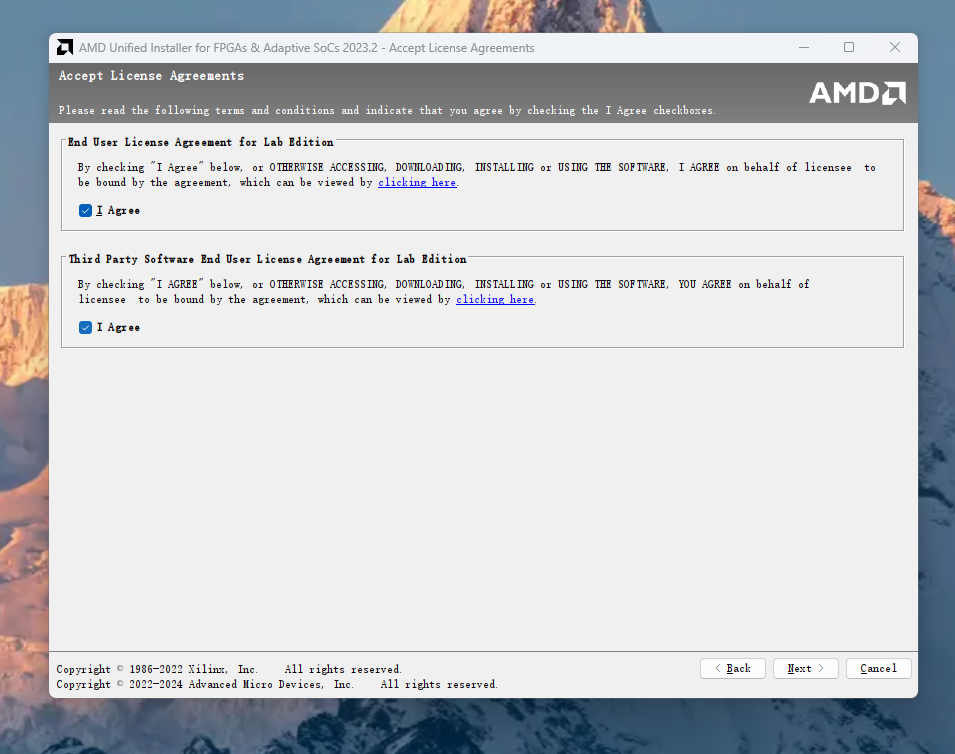This screenshot has height=754, width=955.
Task: Click the left chevron on Back button
Action: pyautogui.click(x=718, y=668)
